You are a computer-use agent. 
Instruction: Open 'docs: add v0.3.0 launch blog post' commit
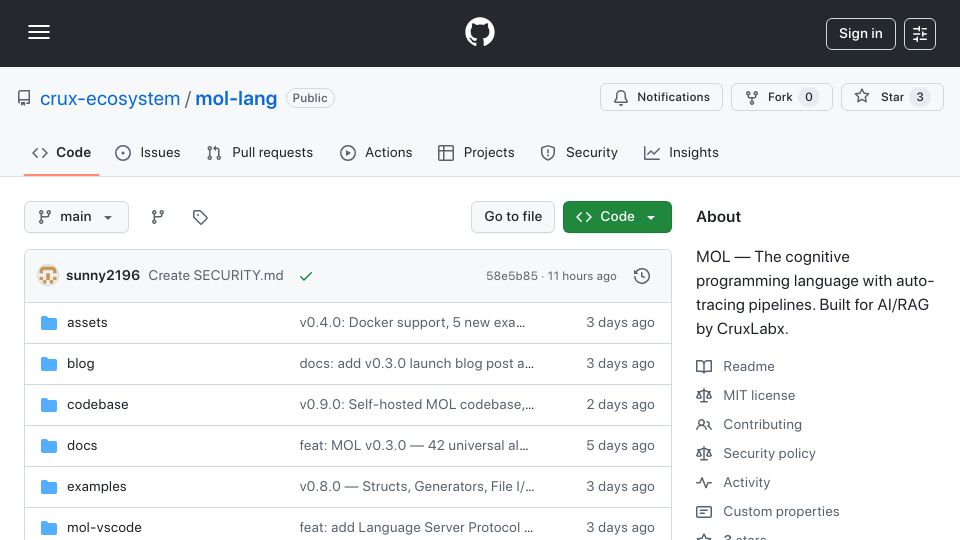[x=416, y=364]
